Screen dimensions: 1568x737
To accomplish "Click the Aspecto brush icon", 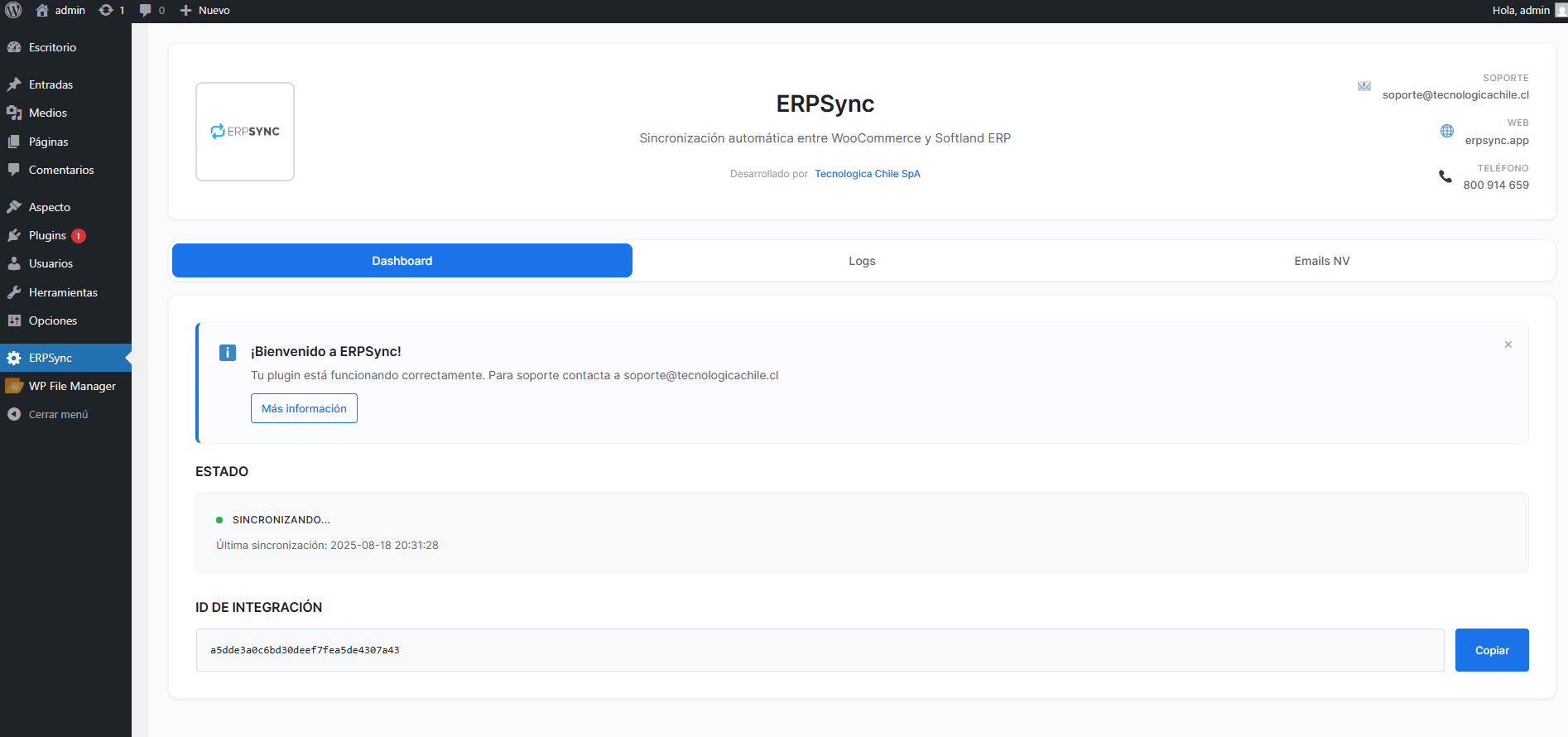I will point(14,207).
